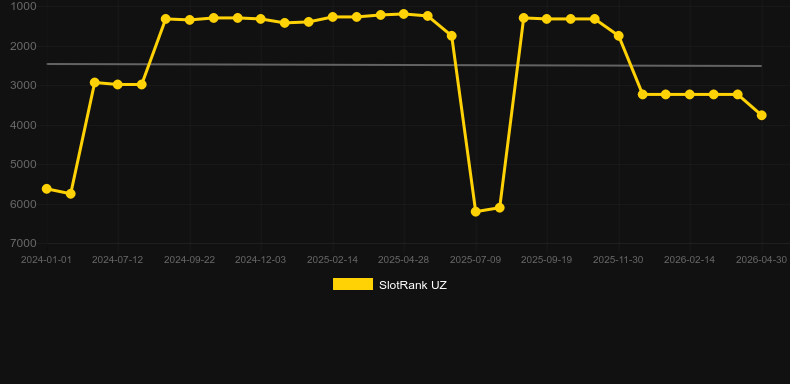Click the data point above the 2025-09-19 label
The width and height of the screenshot is (790, 384).
click(547, 19)
